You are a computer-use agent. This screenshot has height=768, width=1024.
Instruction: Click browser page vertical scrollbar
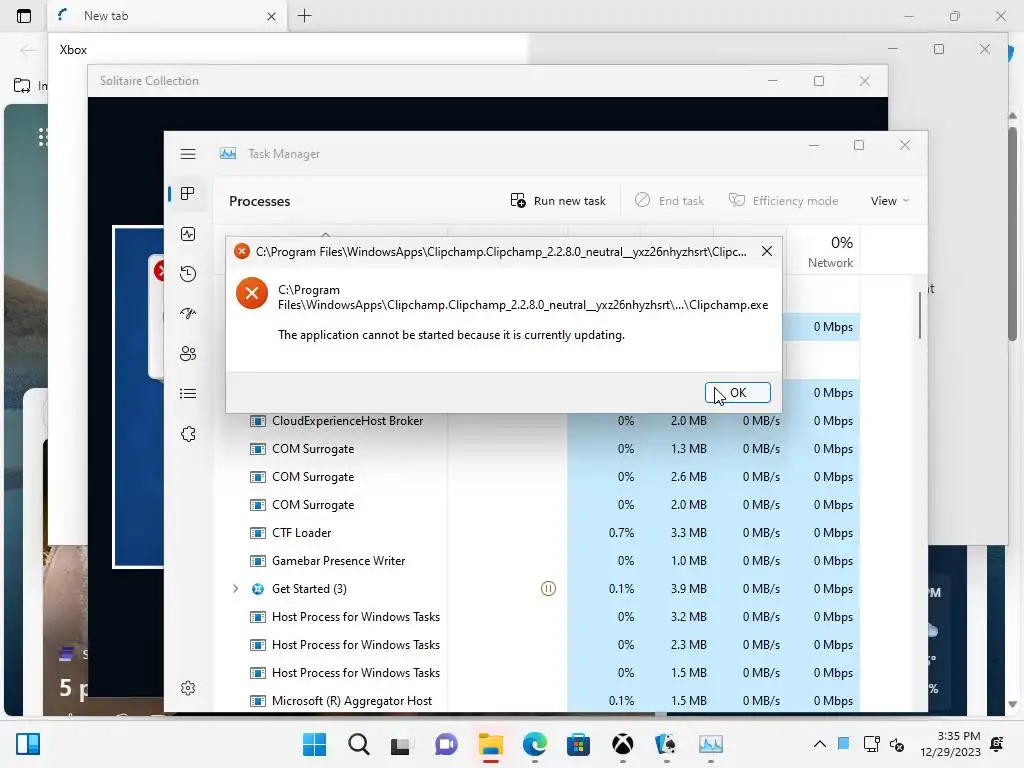coord(1012,234)
